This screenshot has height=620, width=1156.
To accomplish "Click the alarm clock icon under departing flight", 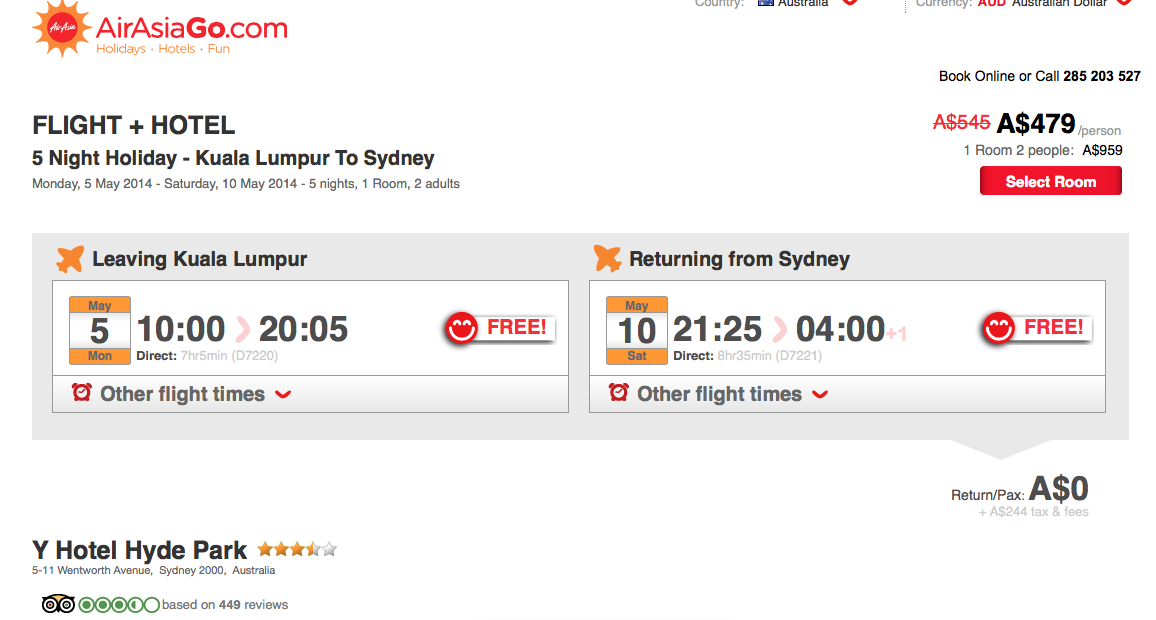I will (82, 393).
